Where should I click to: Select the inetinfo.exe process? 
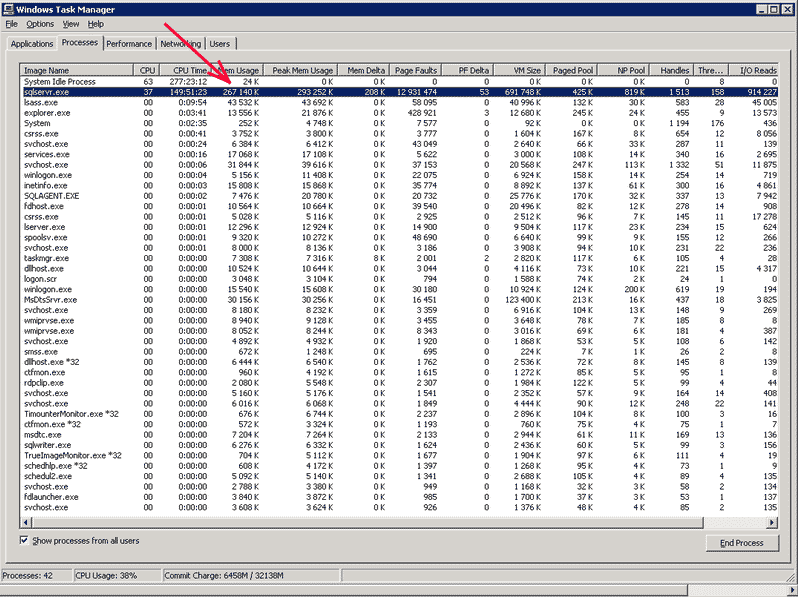(399, 185)
